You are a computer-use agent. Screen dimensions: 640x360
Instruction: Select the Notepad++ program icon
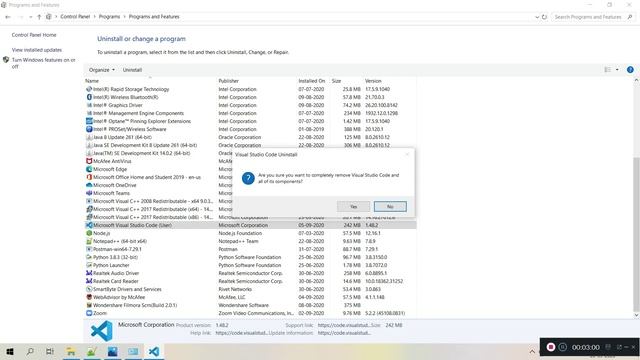(89, 241)
